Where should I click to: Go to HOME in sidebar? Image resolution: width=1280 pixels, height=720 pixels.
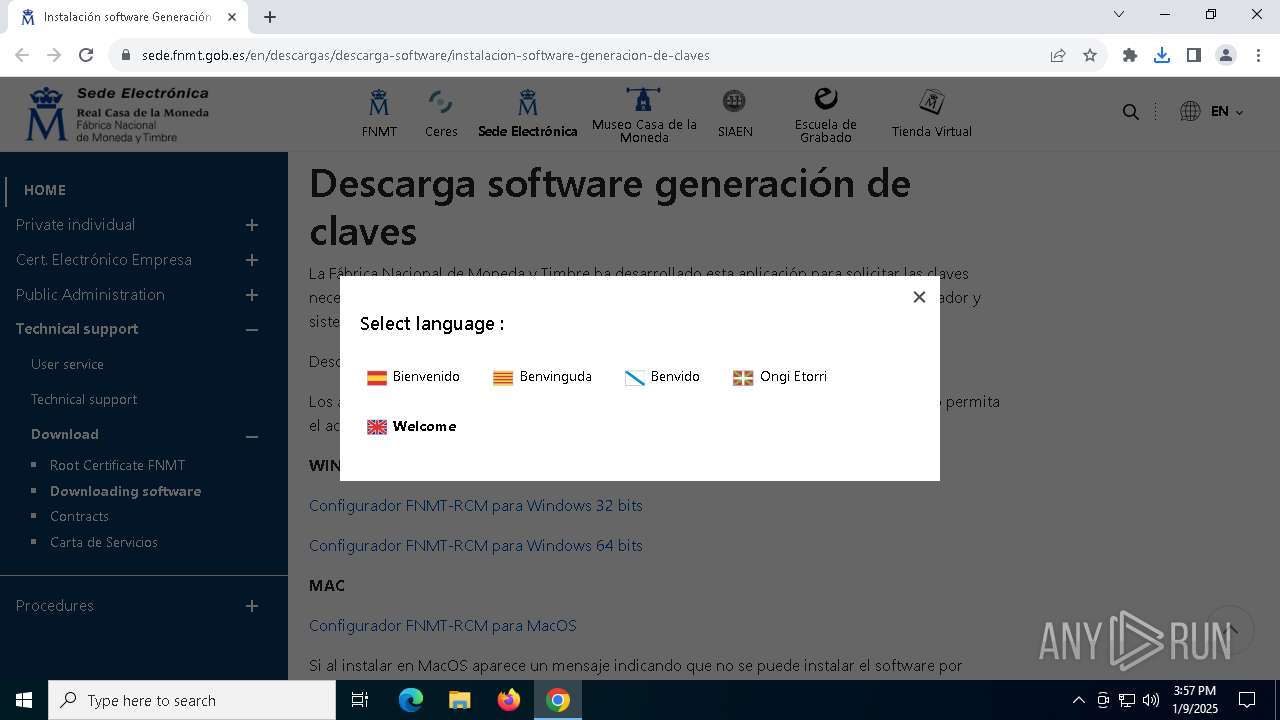tap(45, 190)
